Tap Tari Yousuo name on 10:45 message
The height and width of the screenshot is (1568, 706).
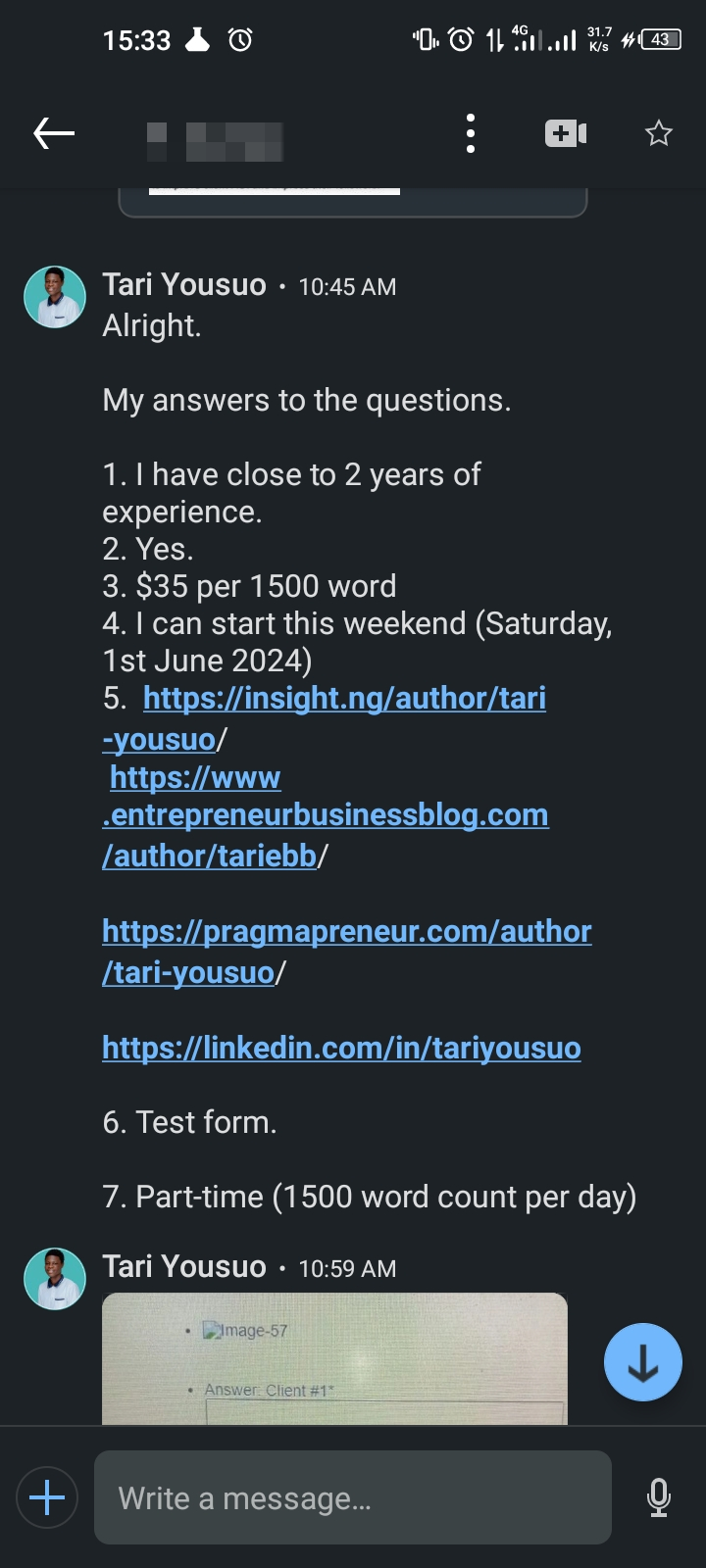point(184,285)
